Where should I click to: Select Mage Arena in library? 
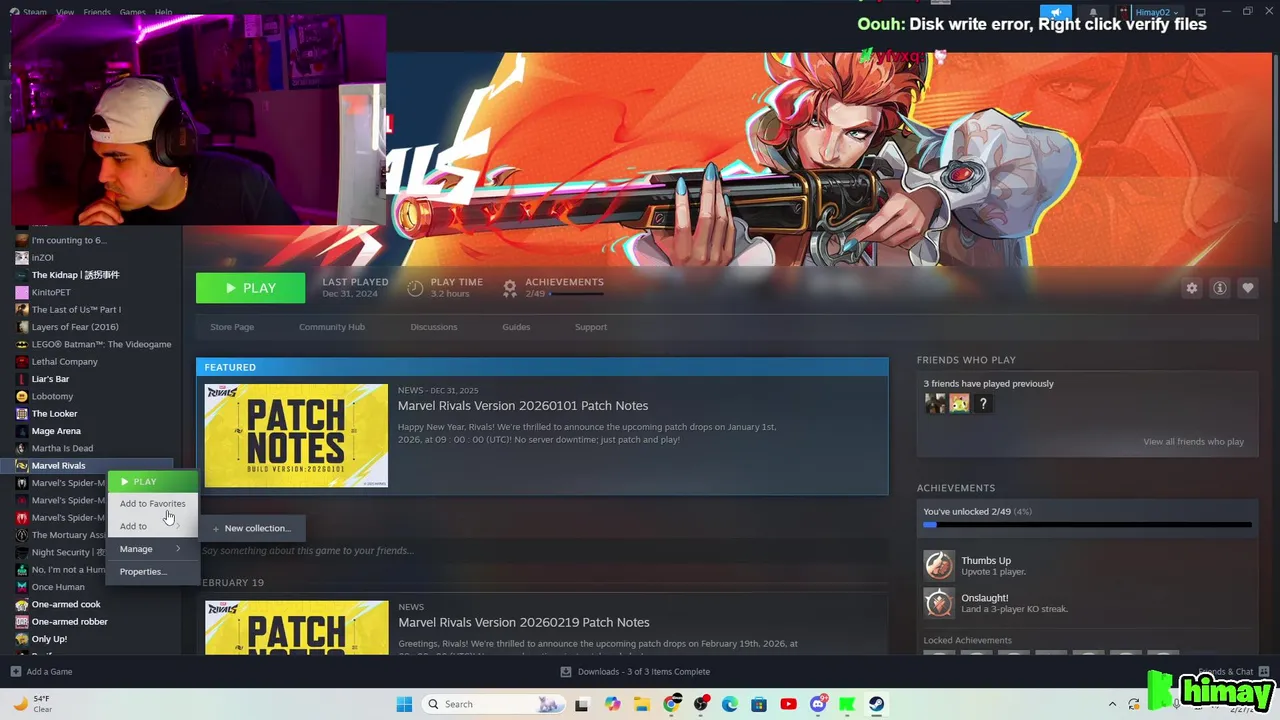(x=56, y=431)
